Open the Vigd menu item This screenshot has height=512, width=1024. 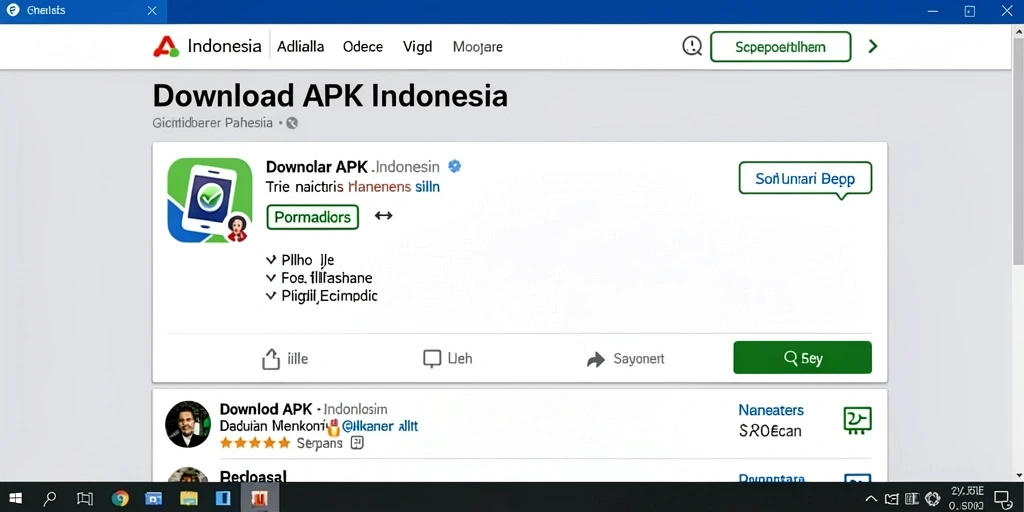click(x=417, y=47)
